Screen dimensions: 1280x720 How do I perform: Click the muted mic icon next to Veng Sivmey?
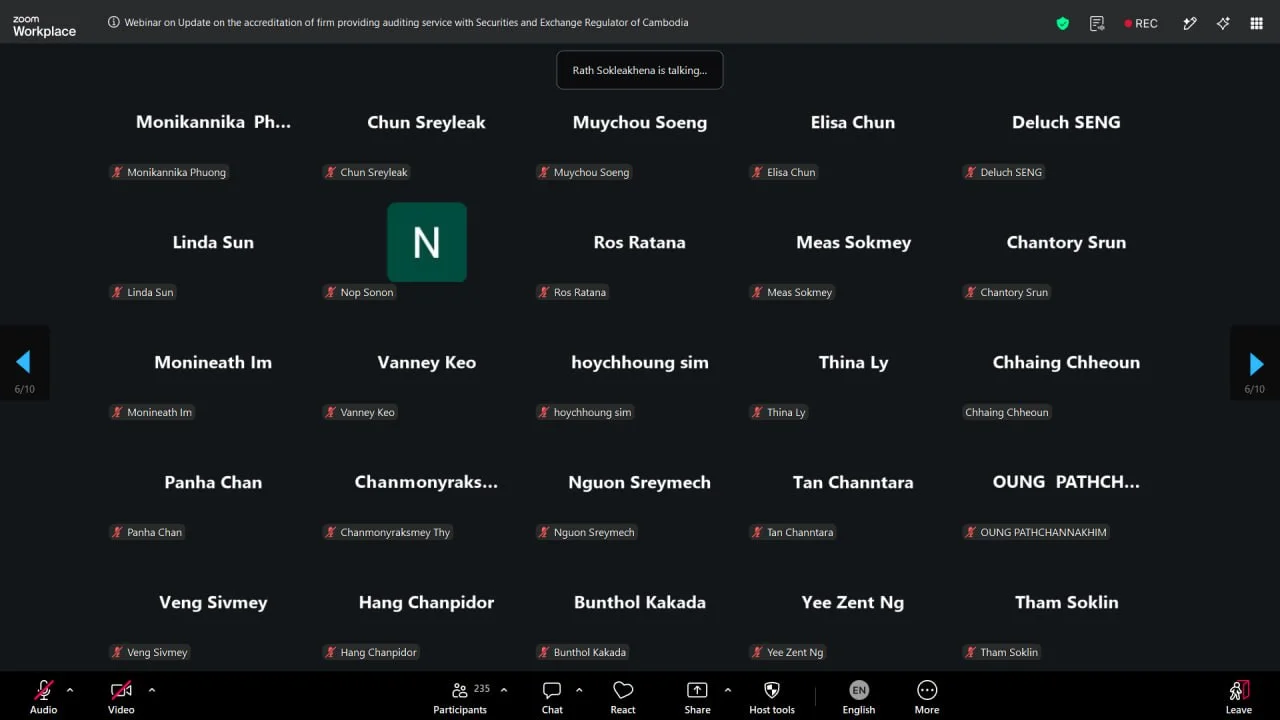[117, 652]
